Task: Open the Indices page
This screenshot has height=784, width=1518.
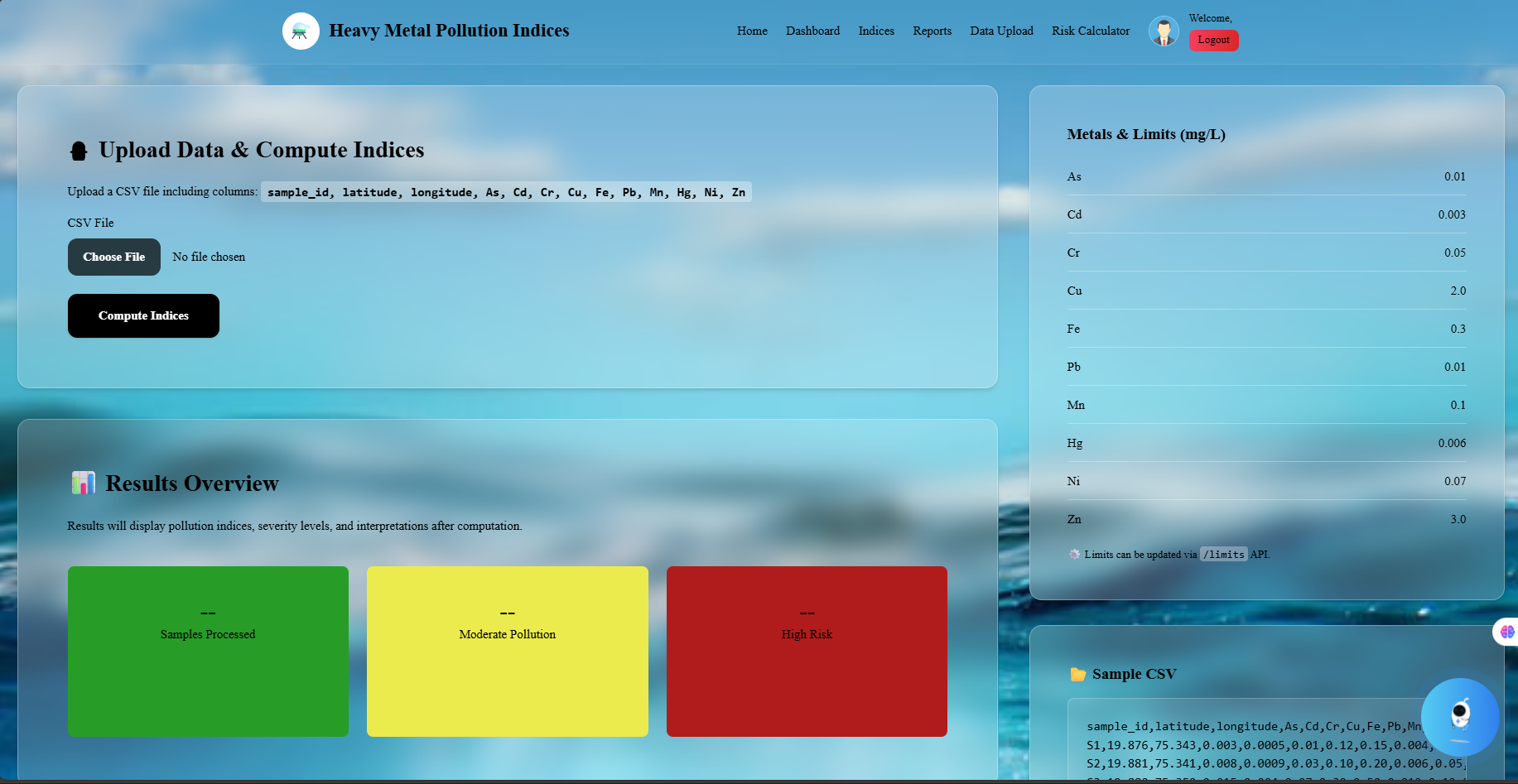Action: [x=876, y=31]
